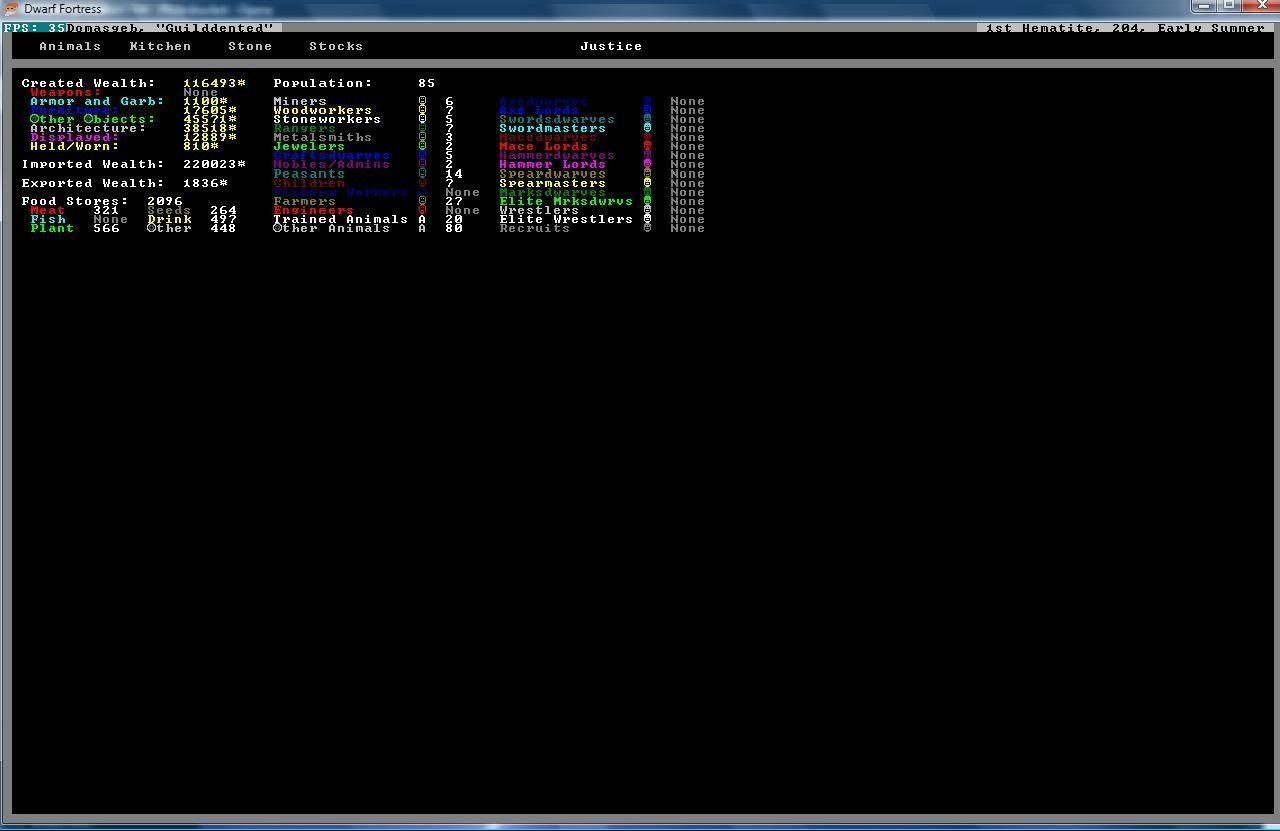Click the dwarf icon beside Farmers
The image size is (1280, 831).
click(422, 201)
